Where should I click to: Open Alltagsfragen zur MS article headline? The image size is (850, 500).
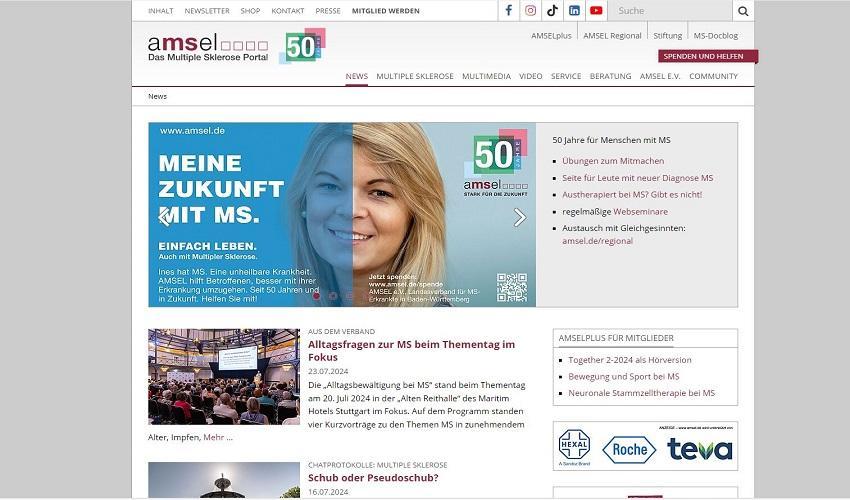[x=411, y=350]
